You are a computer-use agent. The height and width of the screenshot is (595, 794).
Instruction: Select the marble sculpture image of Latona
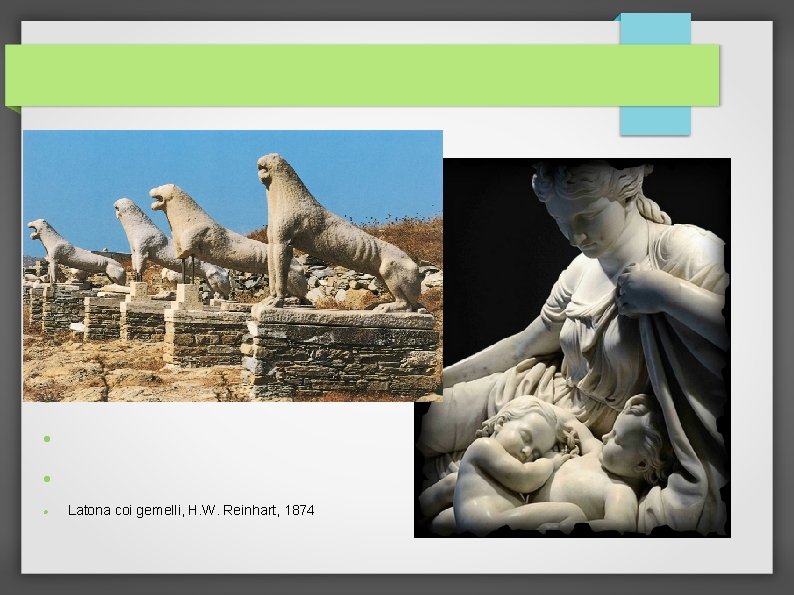(x=572, y=348)
